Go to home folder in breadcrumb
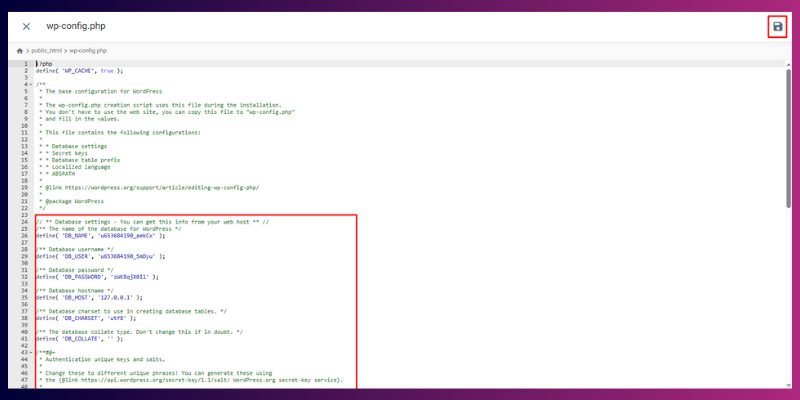Screen dimensions: 800x400 [x=19, y=51]
